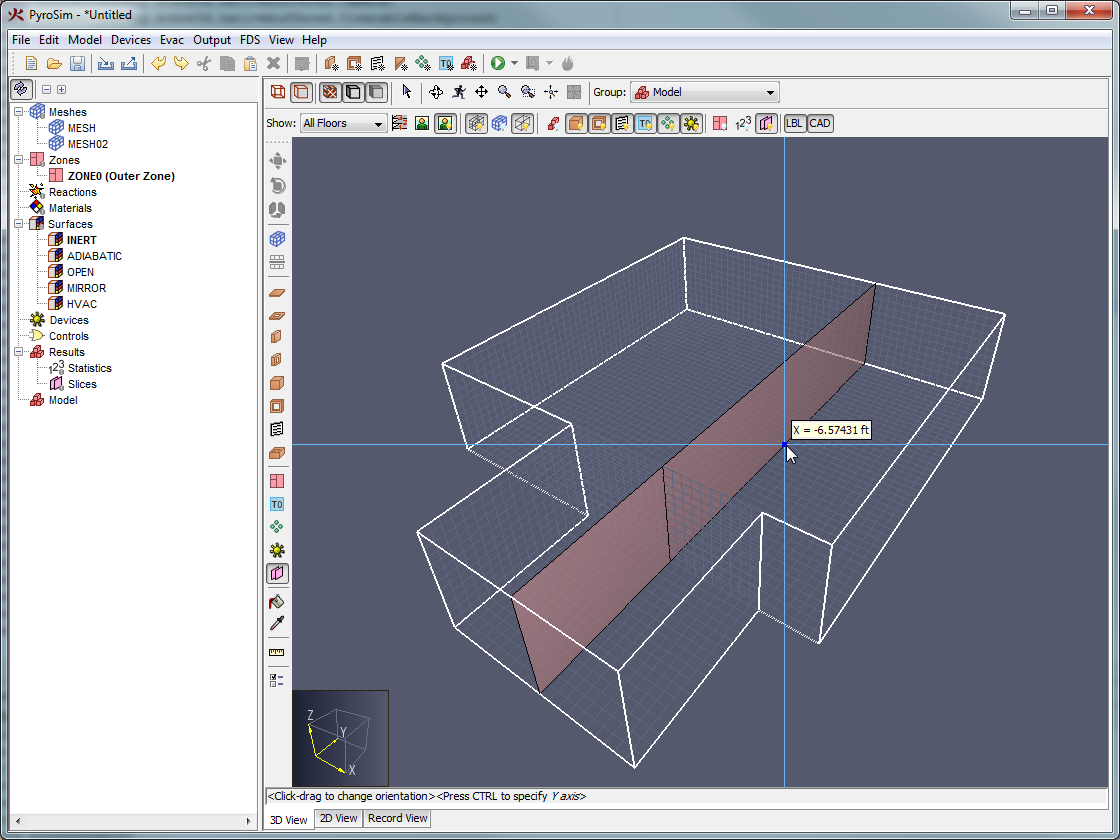The image size is (1120, 840).
Task: Open the Tool Properties icon
Action: [277, 680]
